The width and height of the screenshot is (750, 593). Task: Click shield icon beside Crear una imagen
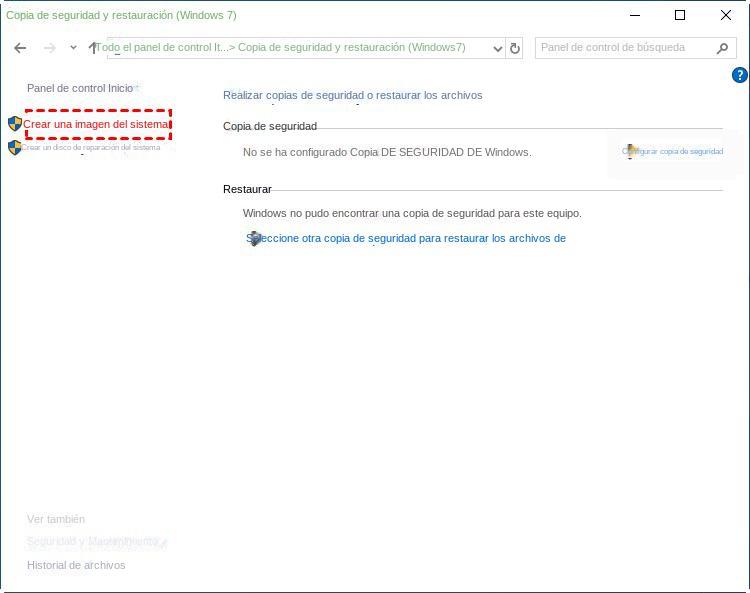[15, 124]
